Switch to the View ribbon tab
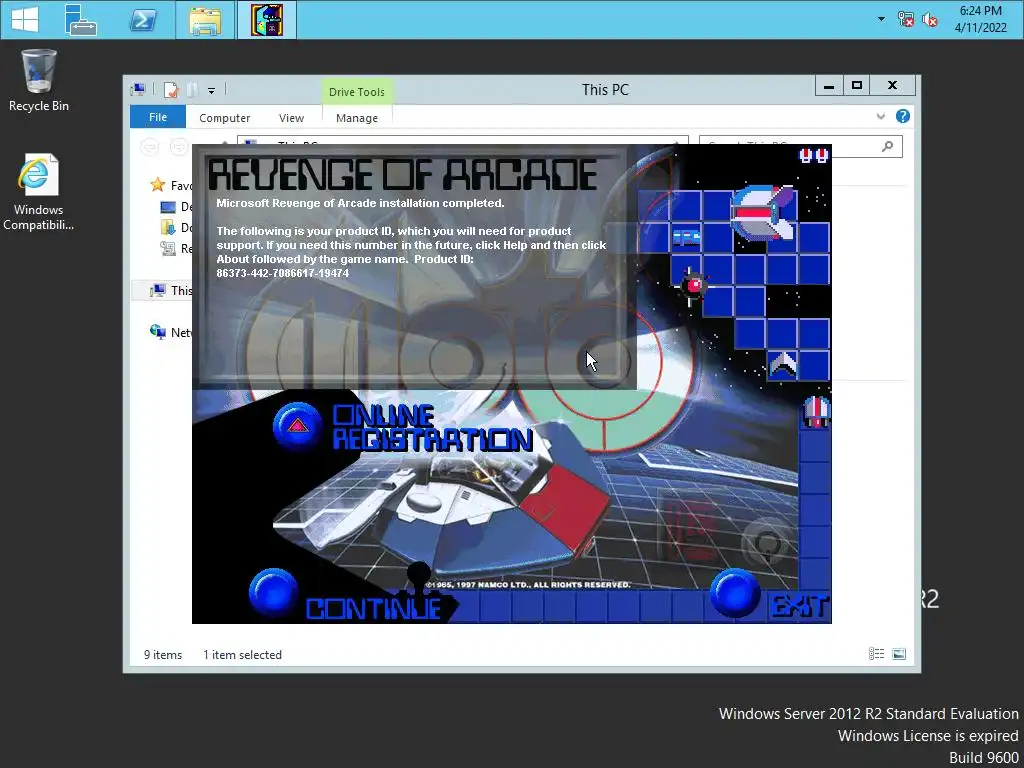1024x768 pixels. [291, 118]
